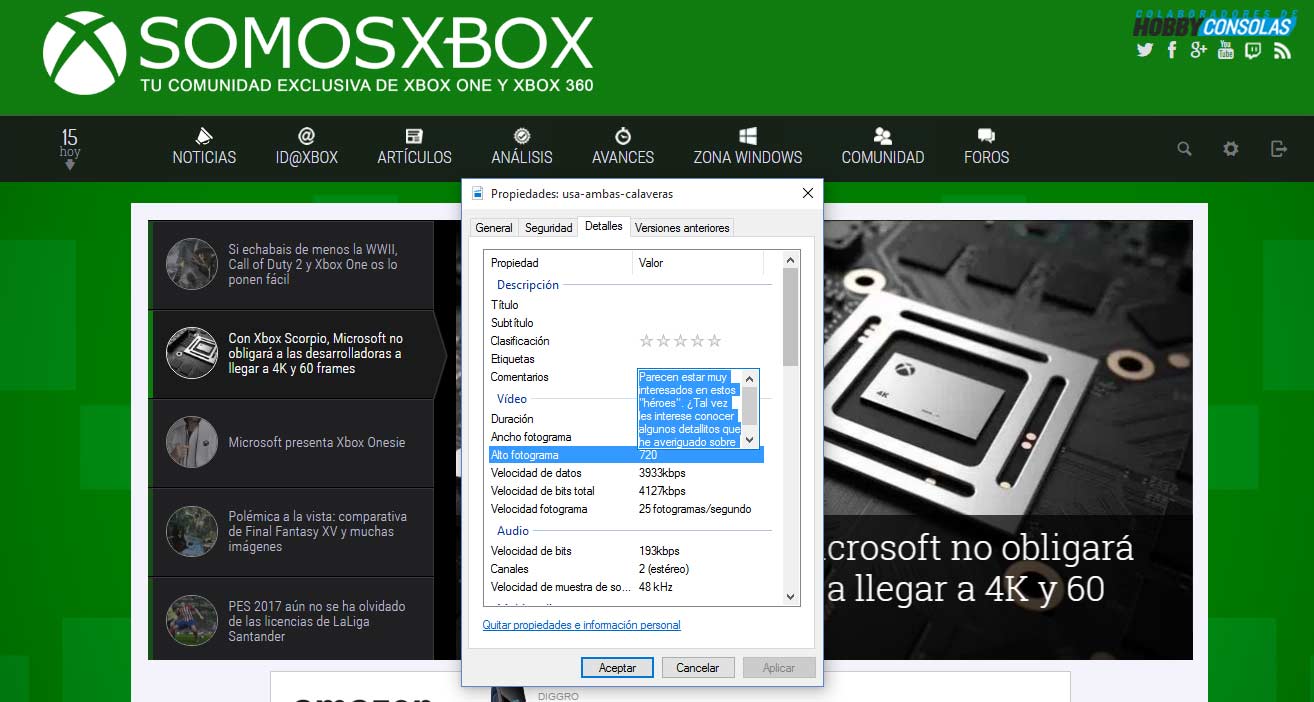Set Clasificación rating to five stars
The width and height of the screenshot is (1314, 702).
click(714, 341)
